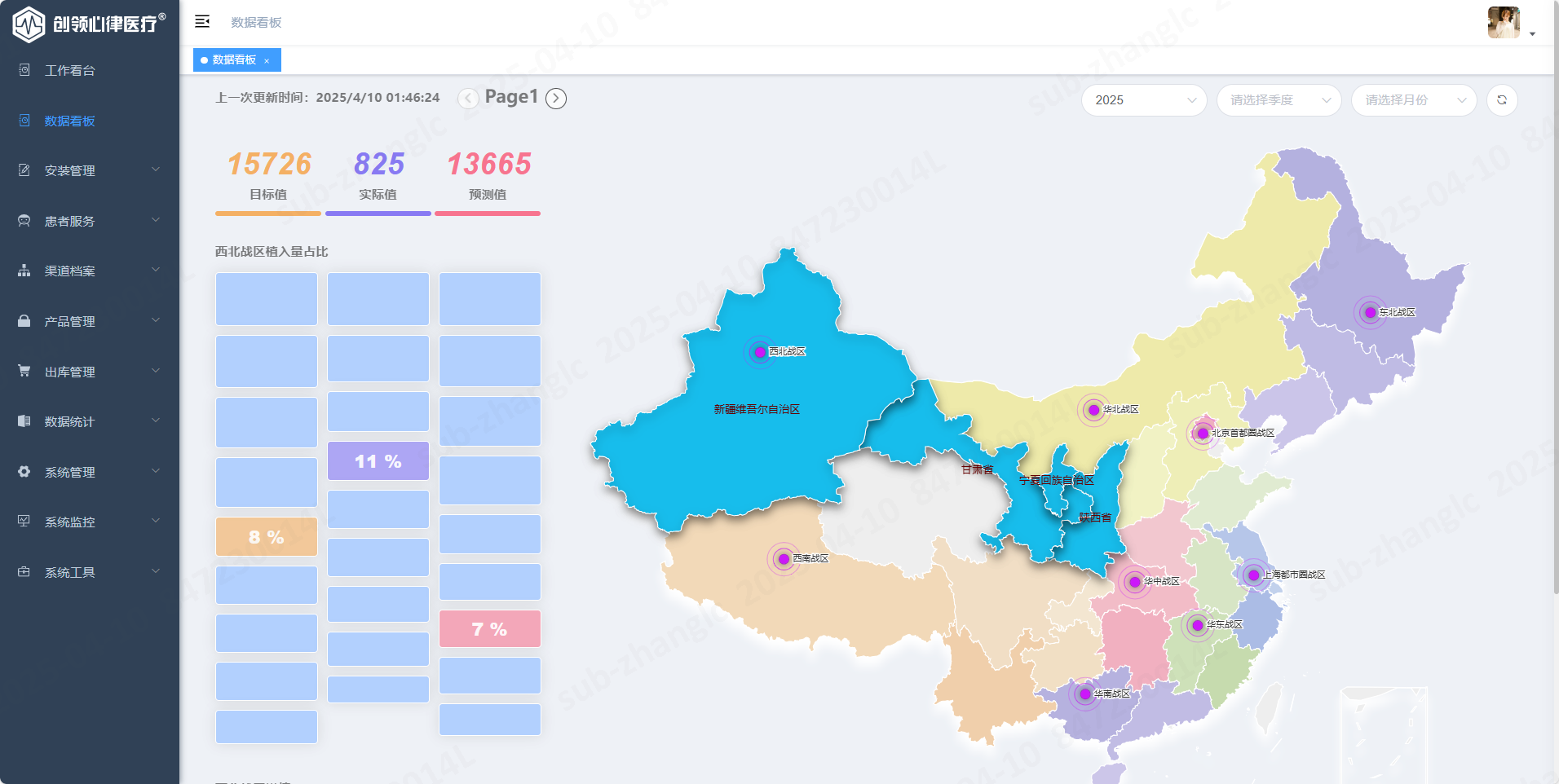Click the 系统管理 gear icon
The height and width of the screenshot is (784, 1559).
click(x=24, y=472)
